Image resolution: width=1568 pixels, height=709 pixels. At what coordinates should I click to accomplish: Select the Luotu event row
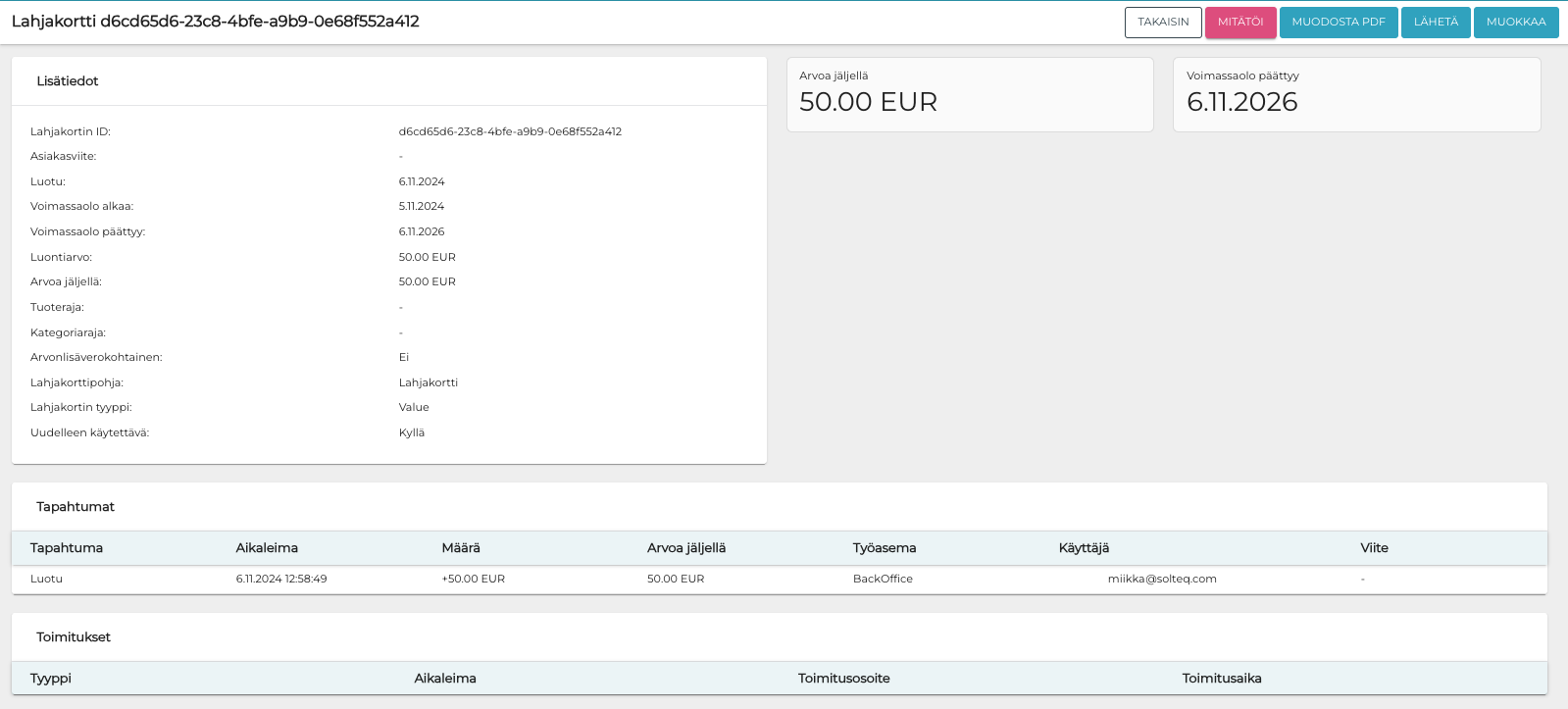click(46, 580)
